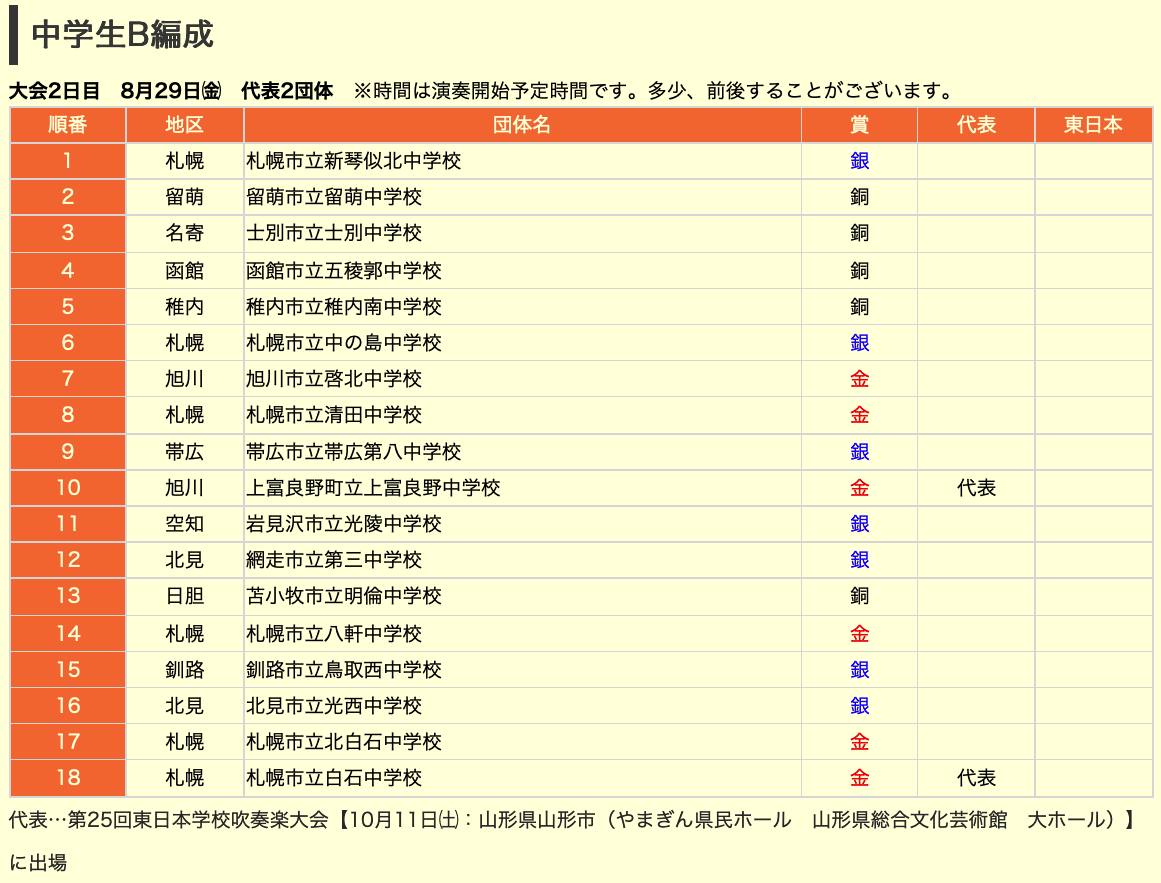Click the 留萌 district cell
Image resolution: width=1161 pixels, height=883 pixels.
click(184, 197)
